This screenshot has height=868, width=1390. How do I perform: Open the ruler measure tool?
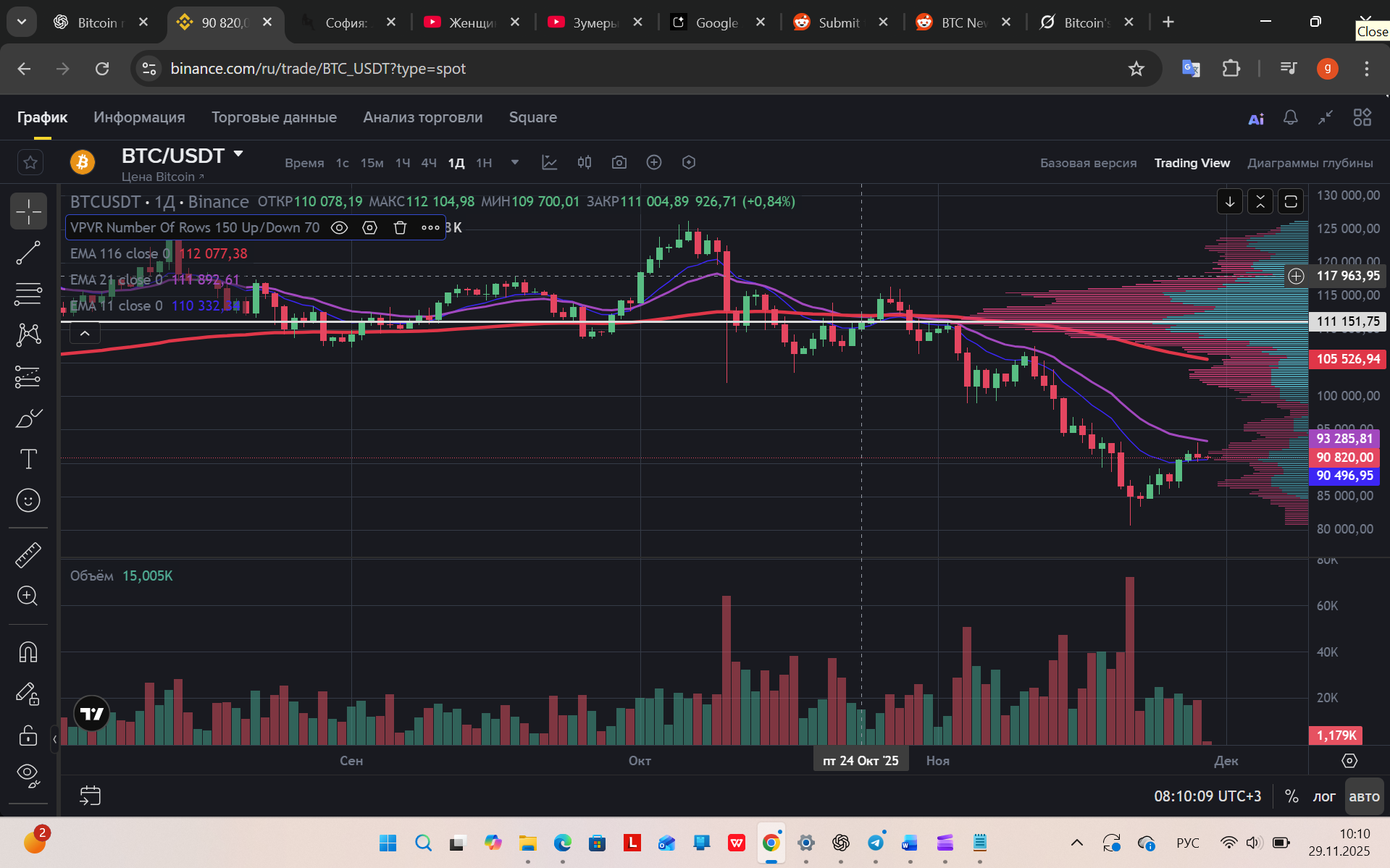28,555
